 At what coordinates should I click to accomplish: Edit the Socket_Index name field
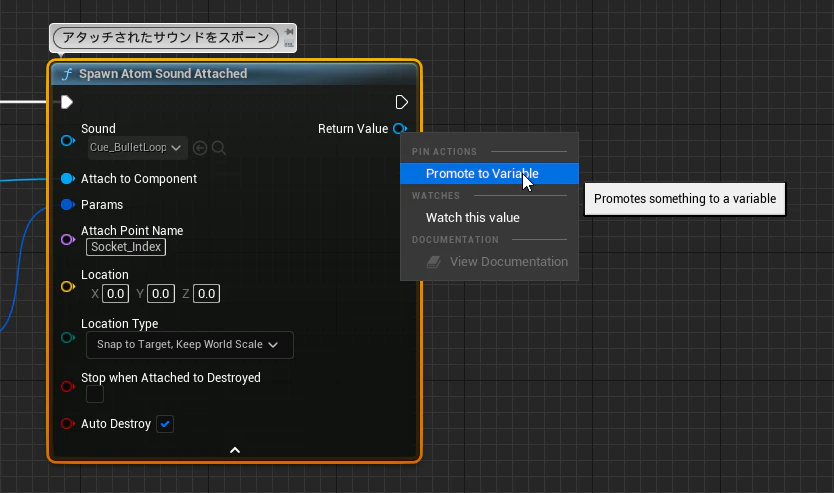coord(126,247)
